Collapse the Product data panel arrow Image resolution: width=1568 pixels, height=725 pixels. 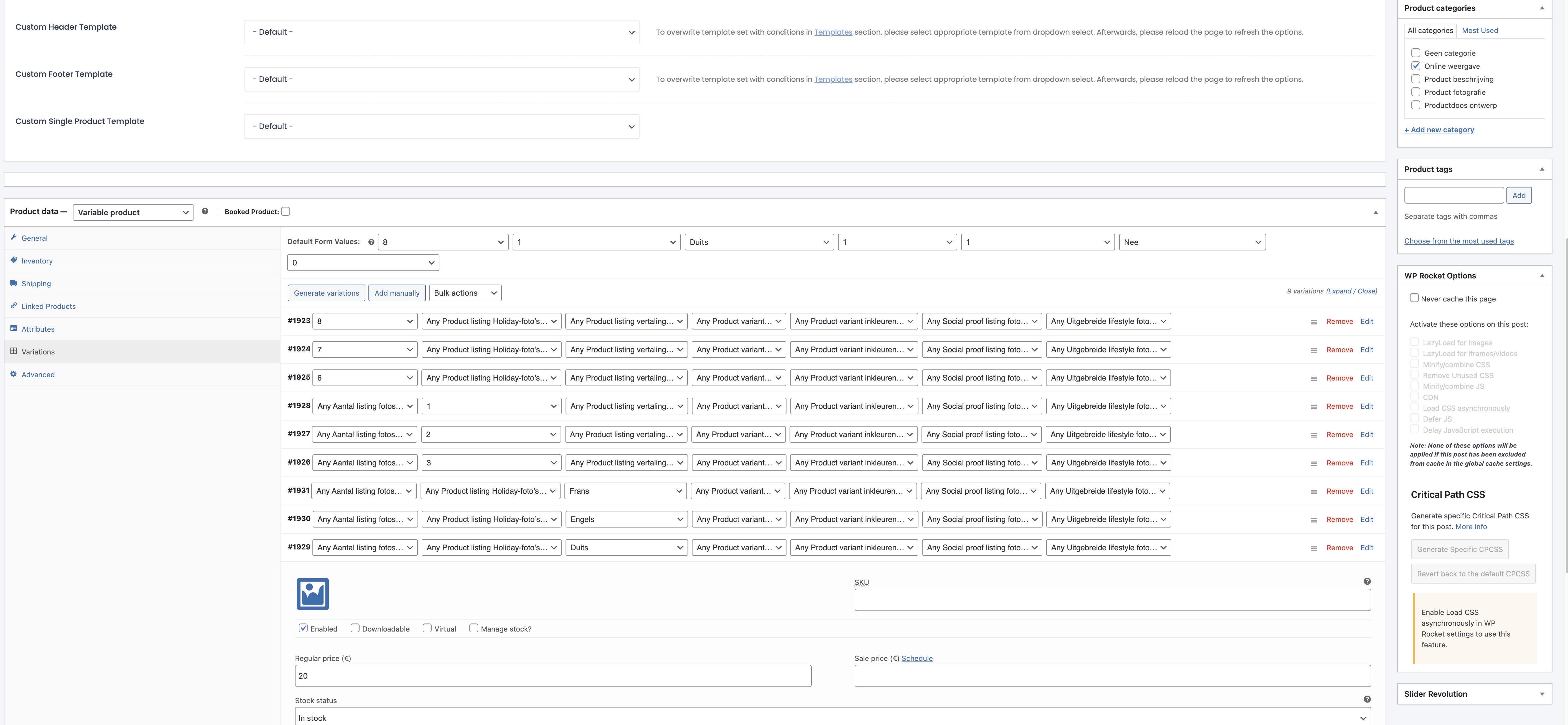[1375, 212]
